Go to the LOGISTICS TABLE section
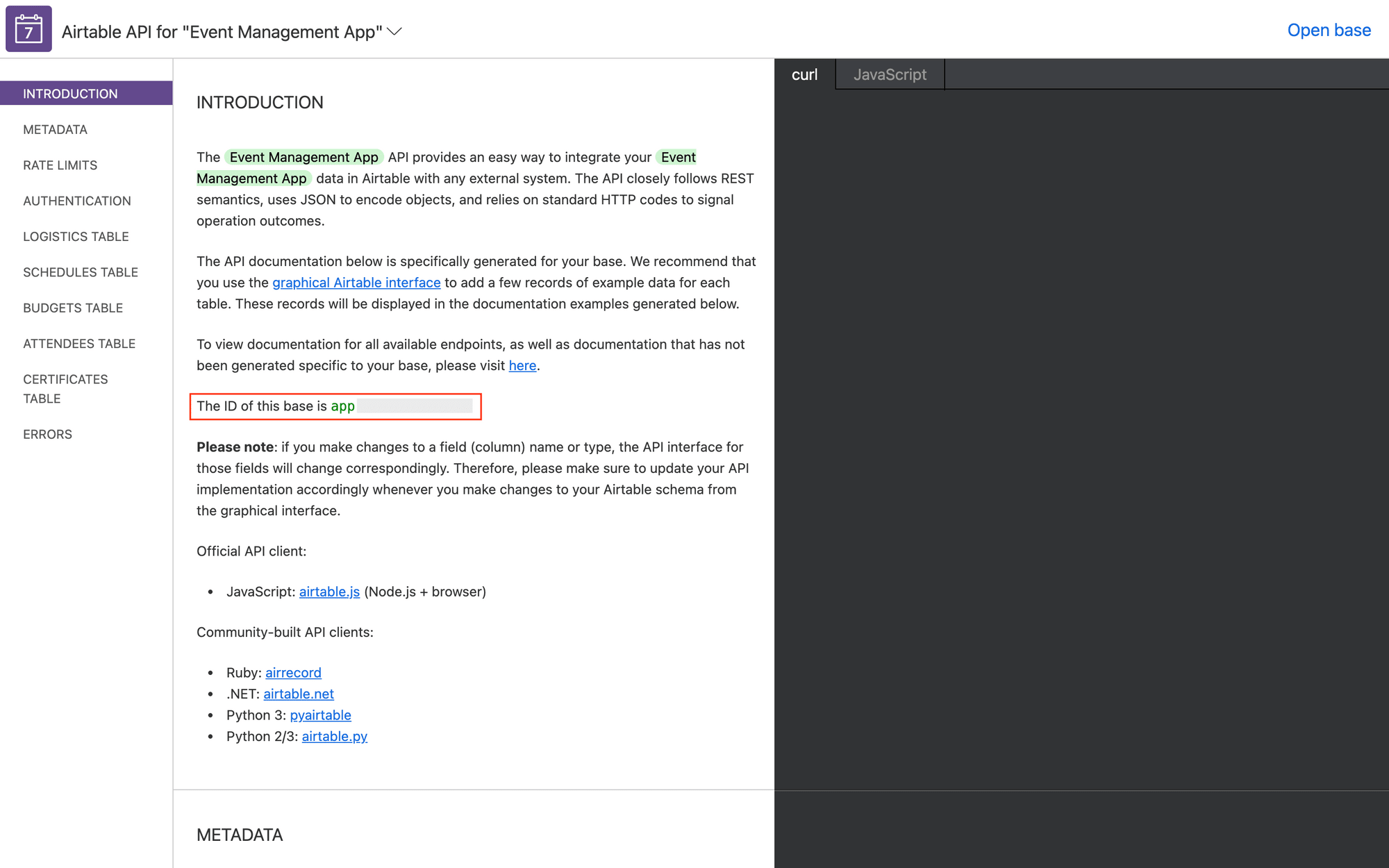This screenshot has width=1389, height=868. 76,236
